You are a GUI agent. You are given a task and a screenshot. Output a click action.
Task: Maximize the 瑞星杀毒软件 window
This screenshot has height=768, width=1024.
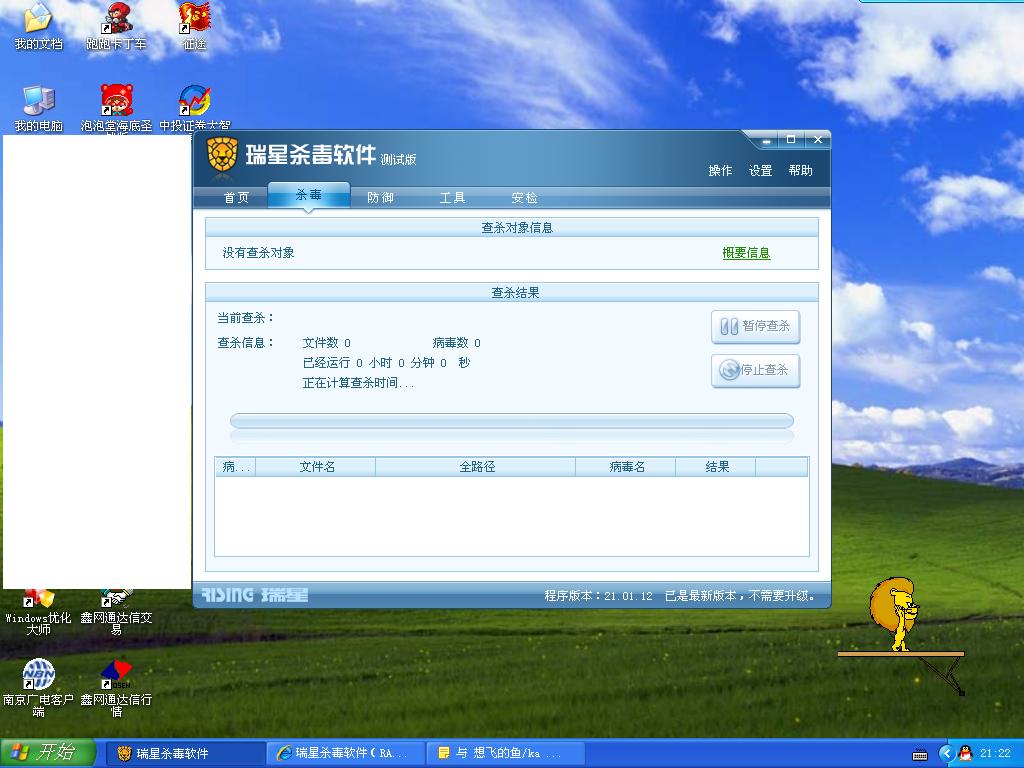point(791,140)
